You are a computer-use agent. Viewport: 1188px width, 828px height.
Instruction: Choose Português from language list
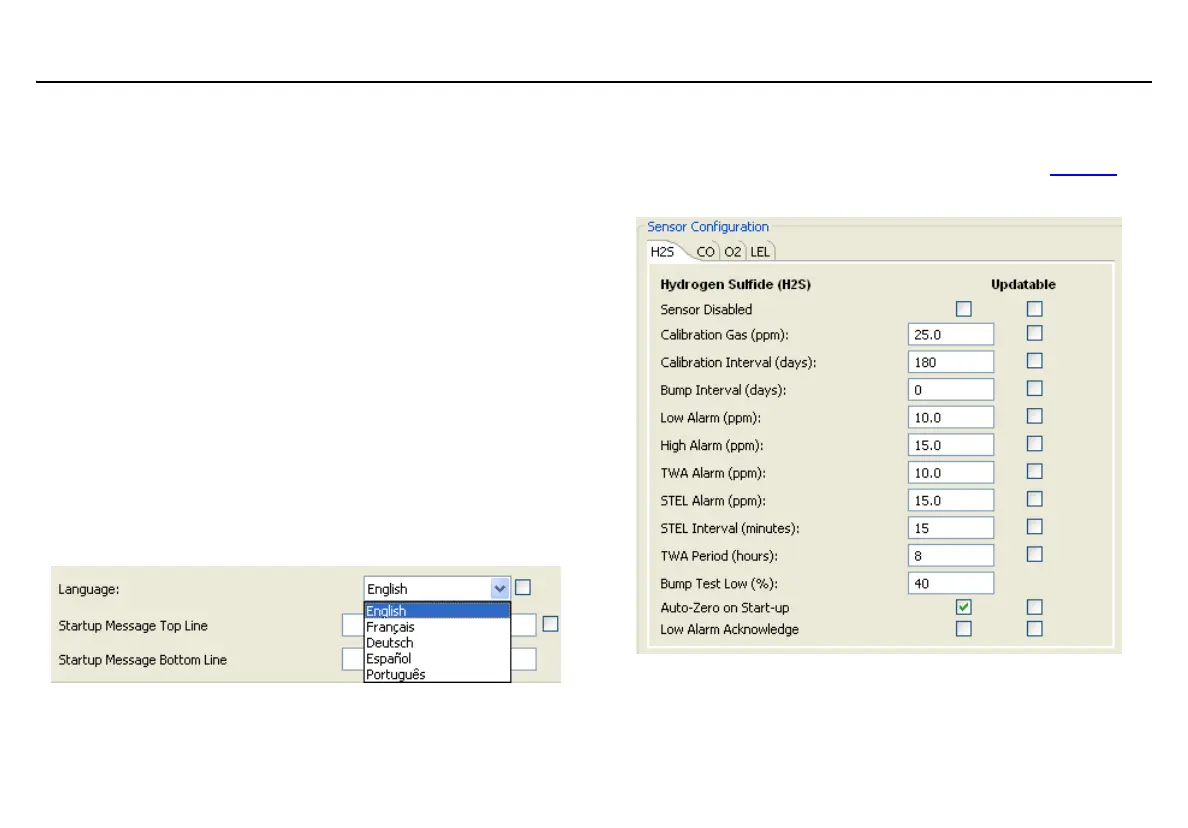point(436,674)
